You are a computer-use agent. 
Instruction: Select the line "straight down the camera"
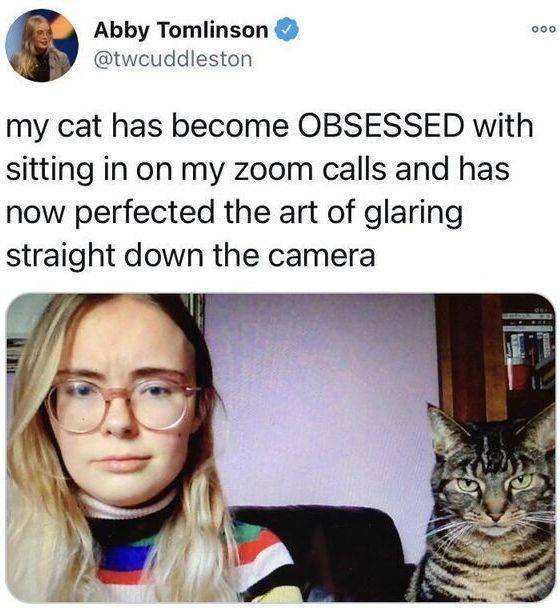point(191,256)
